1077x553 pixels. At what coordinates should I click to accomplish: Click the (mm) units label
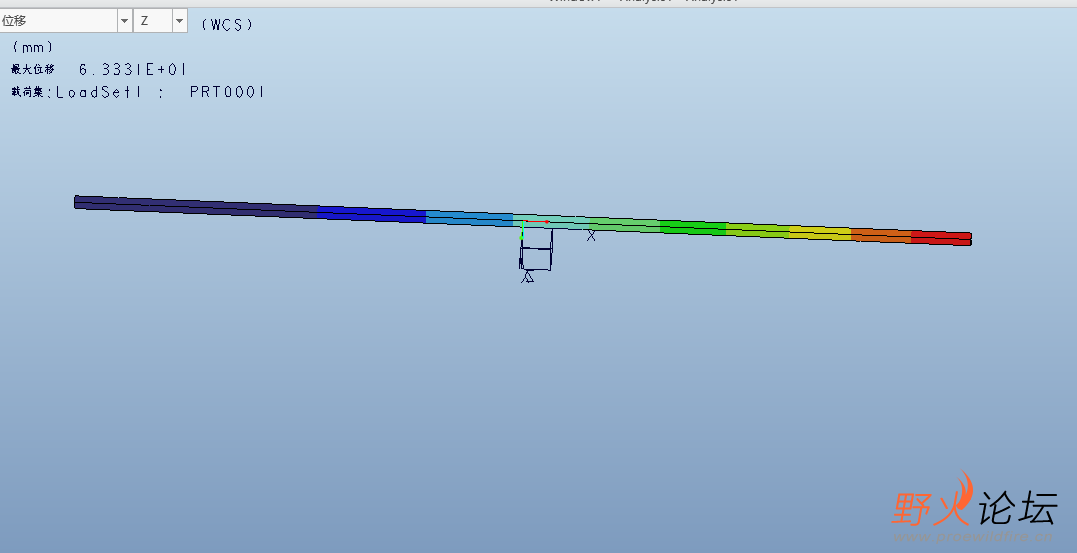pos(33,47)
